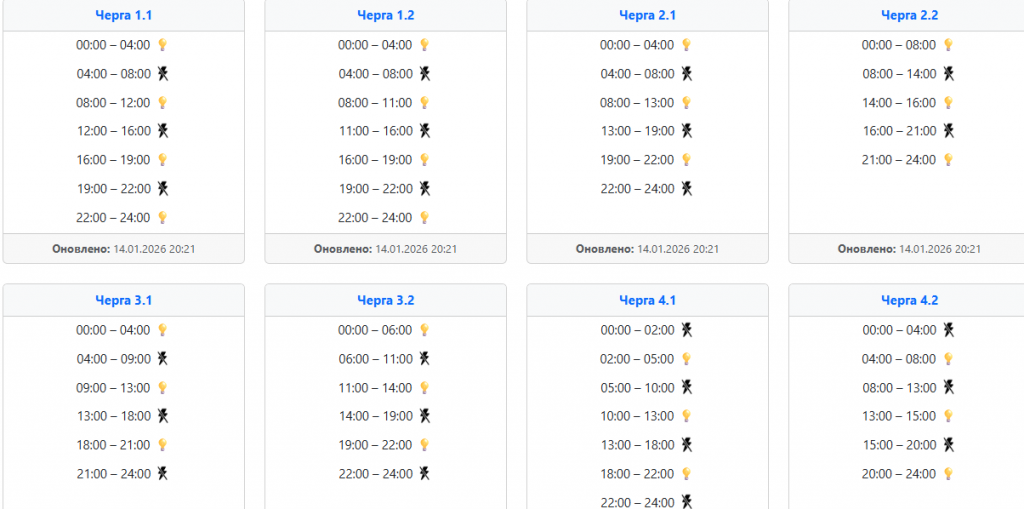Open the Черга 3.2 heading link
1024x509 pixels.
coord(386,300)
